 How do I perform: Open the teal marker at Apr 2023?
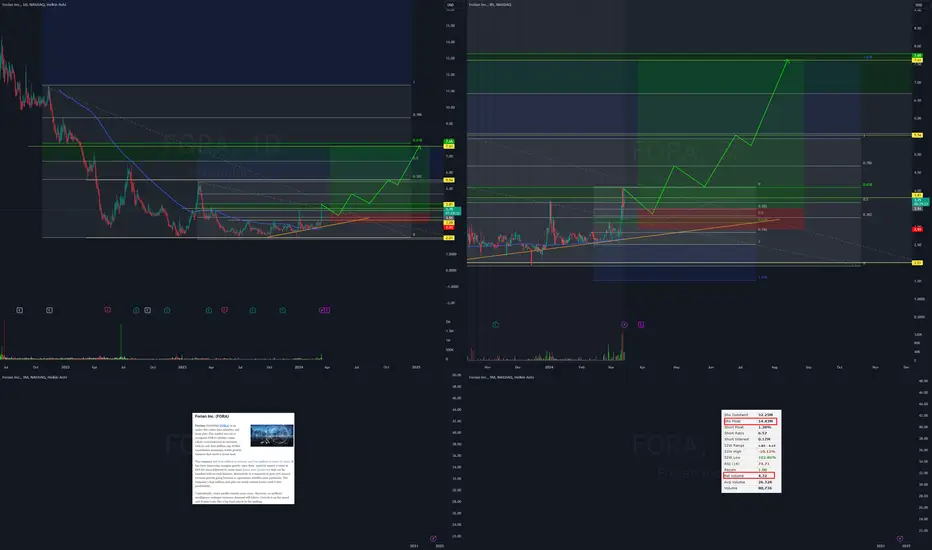(x=209, y=310)
